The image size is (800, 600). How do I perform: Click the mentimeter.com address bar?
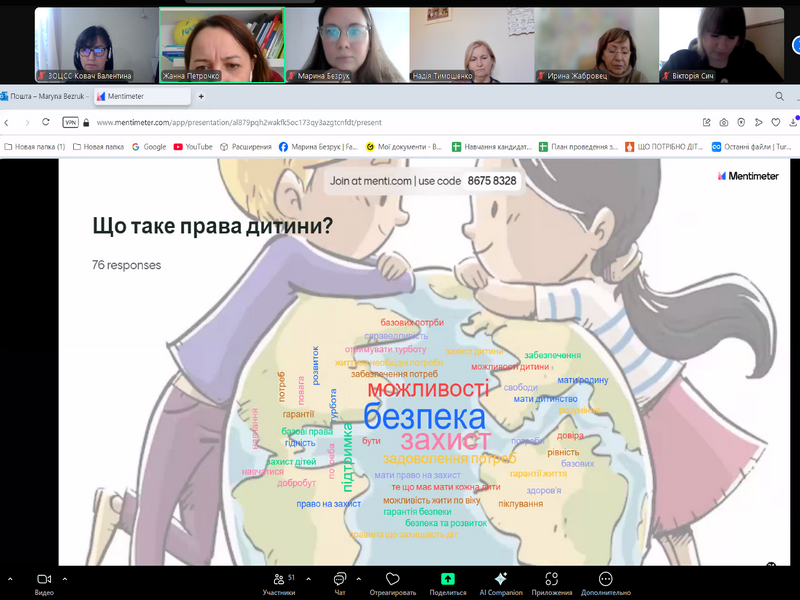(x=239, y=122)
